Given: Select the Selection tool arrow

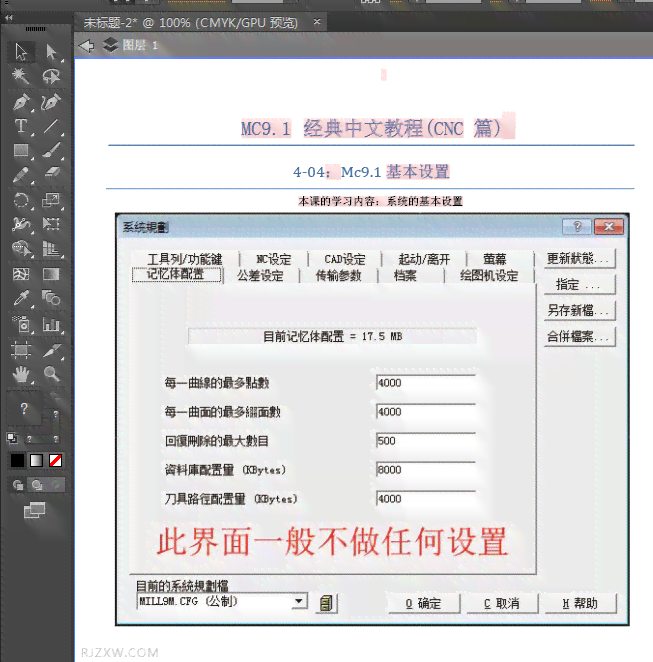Looking at the screenshot, I should point(21,52).
